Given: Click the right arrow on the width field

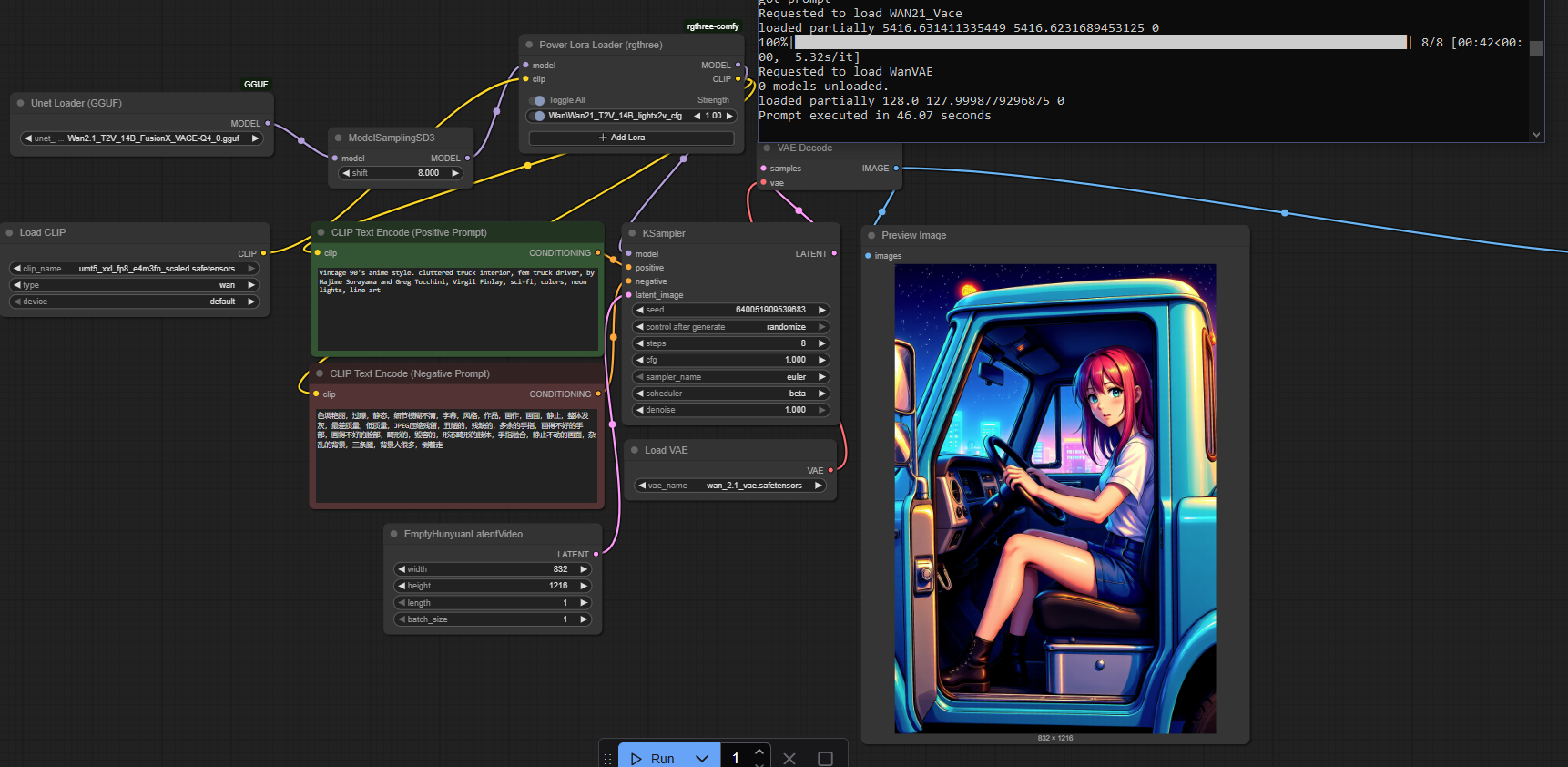Looking at the screenshot, I should [x=584, y=569].
